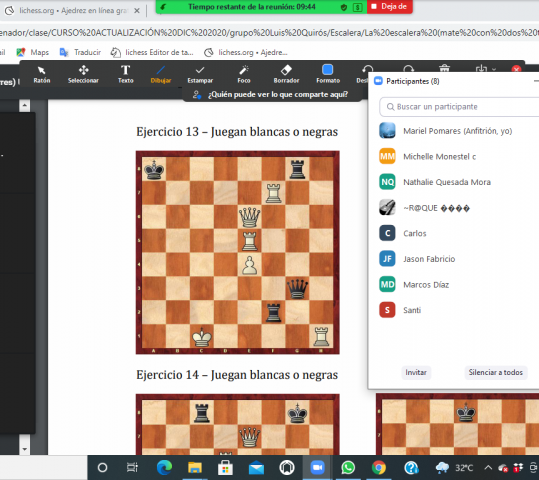Open the 'lichess Editor de ta...' bookmark

(152, 52)
